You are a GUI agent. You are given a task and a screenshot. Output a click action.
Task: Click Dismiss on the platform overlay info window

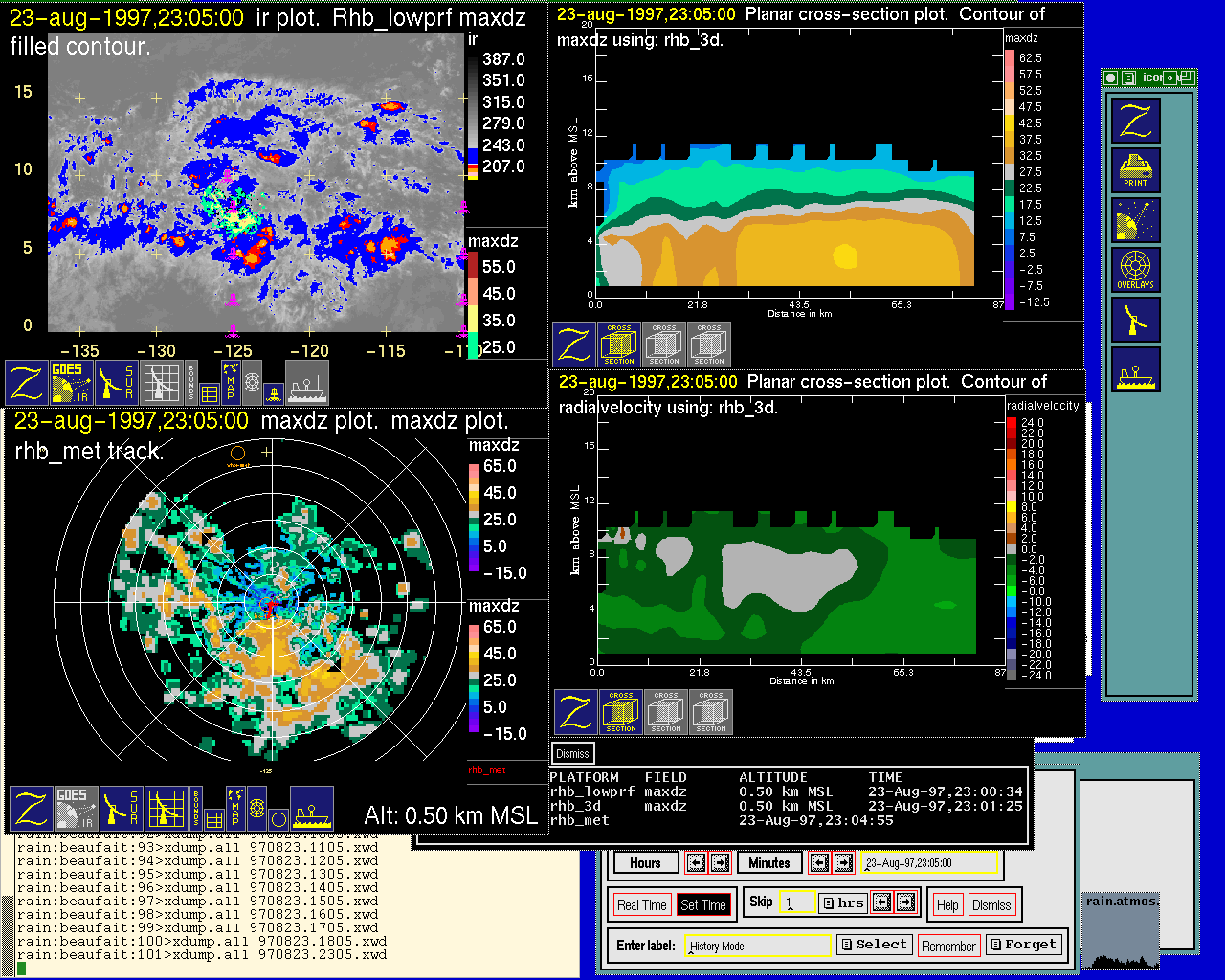pyautogui.click(x=572, y=753)
